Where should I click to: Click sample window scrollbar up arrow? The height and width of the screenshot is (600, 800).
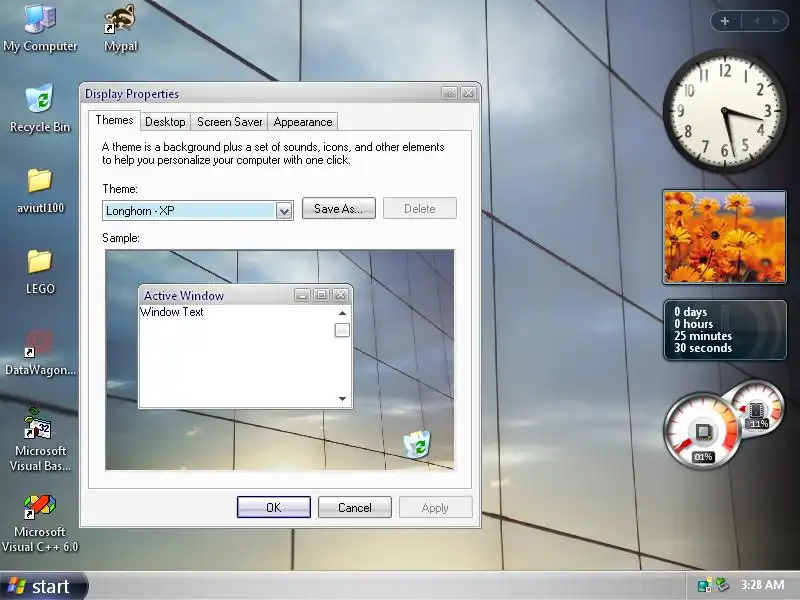[x=342, y=313]
